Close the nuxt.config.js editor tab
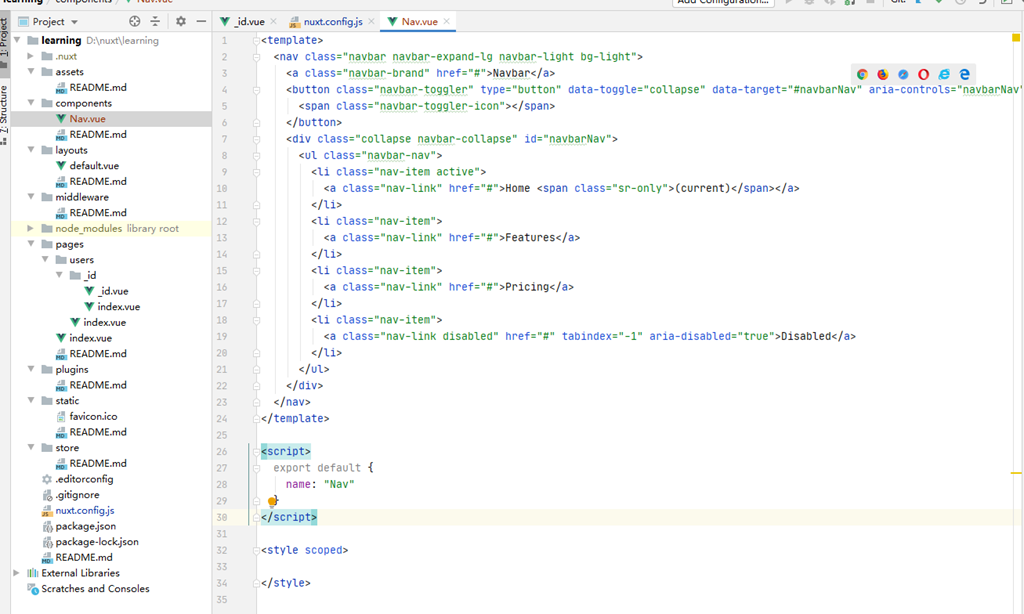 (372, 22)
